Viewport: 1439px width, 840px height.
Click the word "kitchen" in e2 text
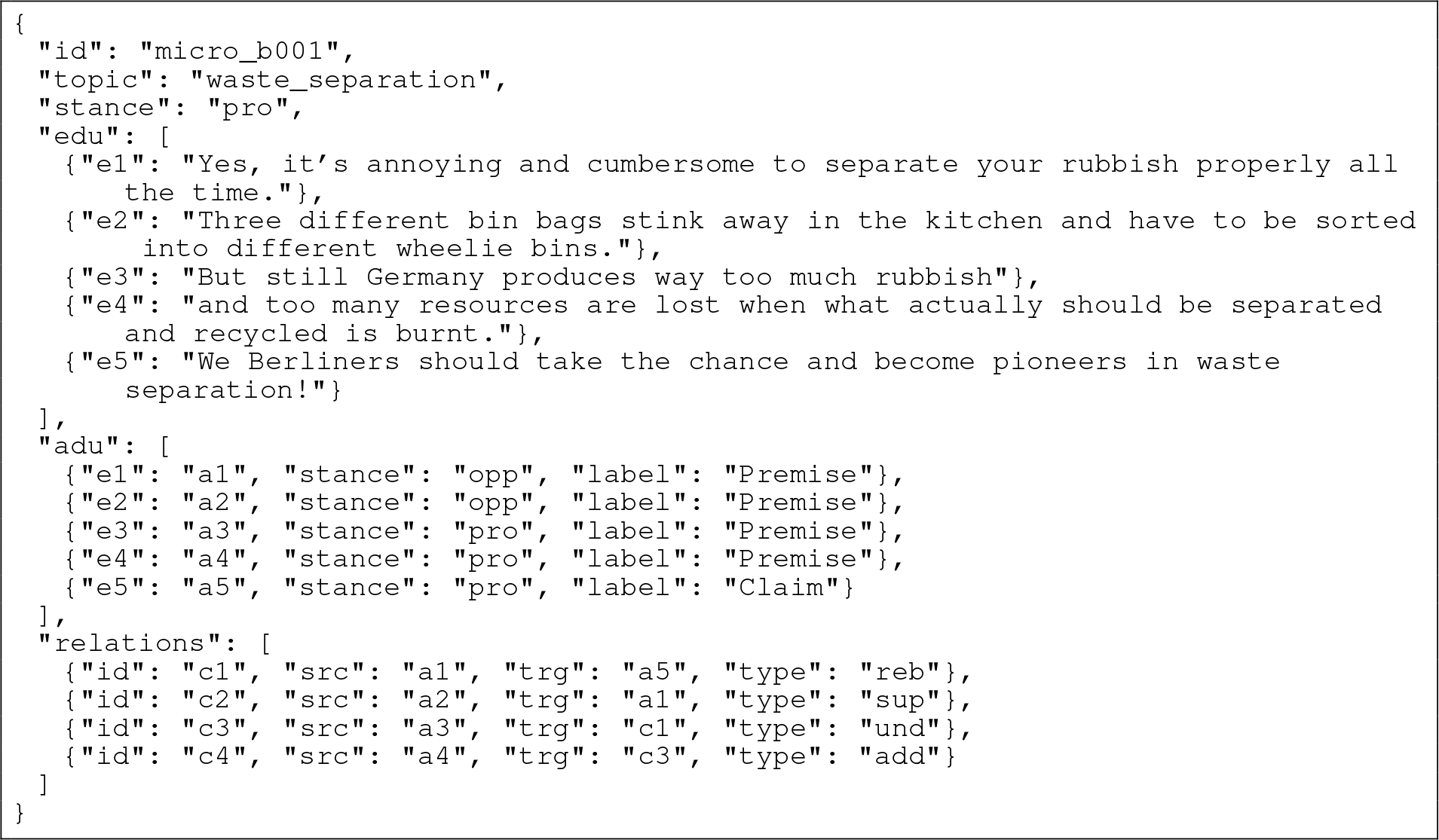click(x=984, y=221)
